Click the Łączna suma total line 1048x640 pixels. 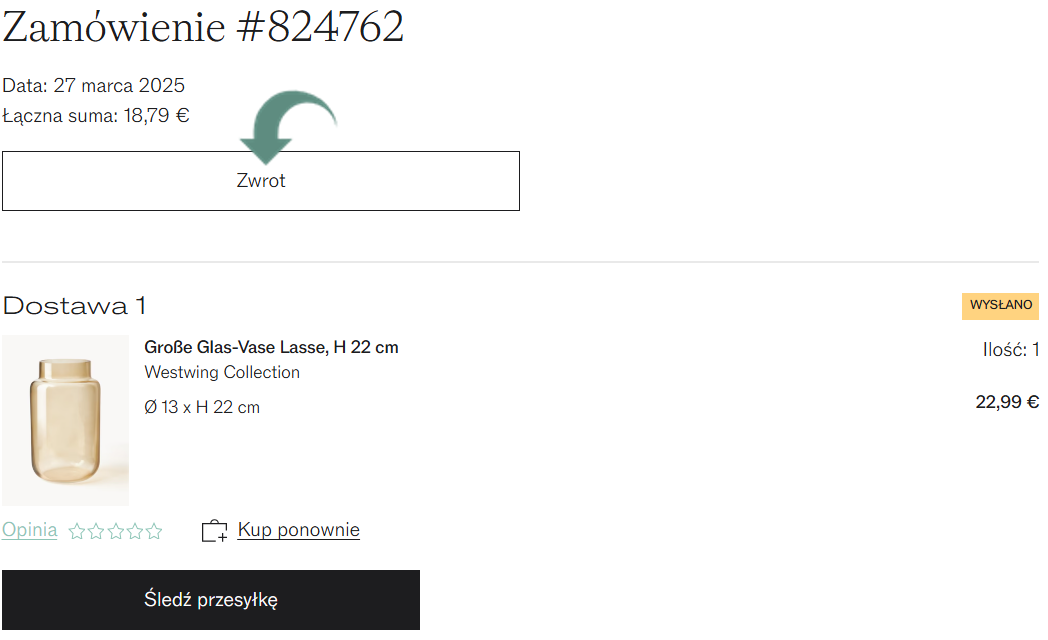[x=96, y=116]
